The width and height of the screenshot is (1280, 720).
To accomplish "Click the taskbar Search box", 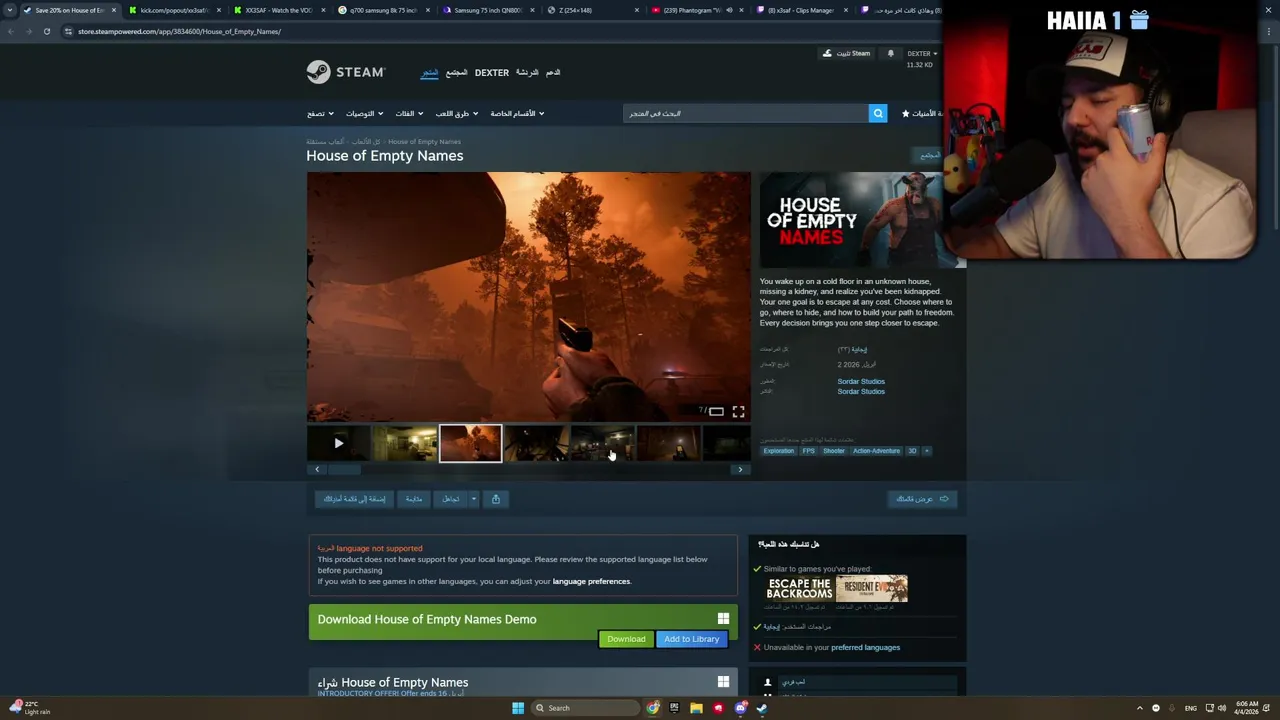I will tap(586, 708).
